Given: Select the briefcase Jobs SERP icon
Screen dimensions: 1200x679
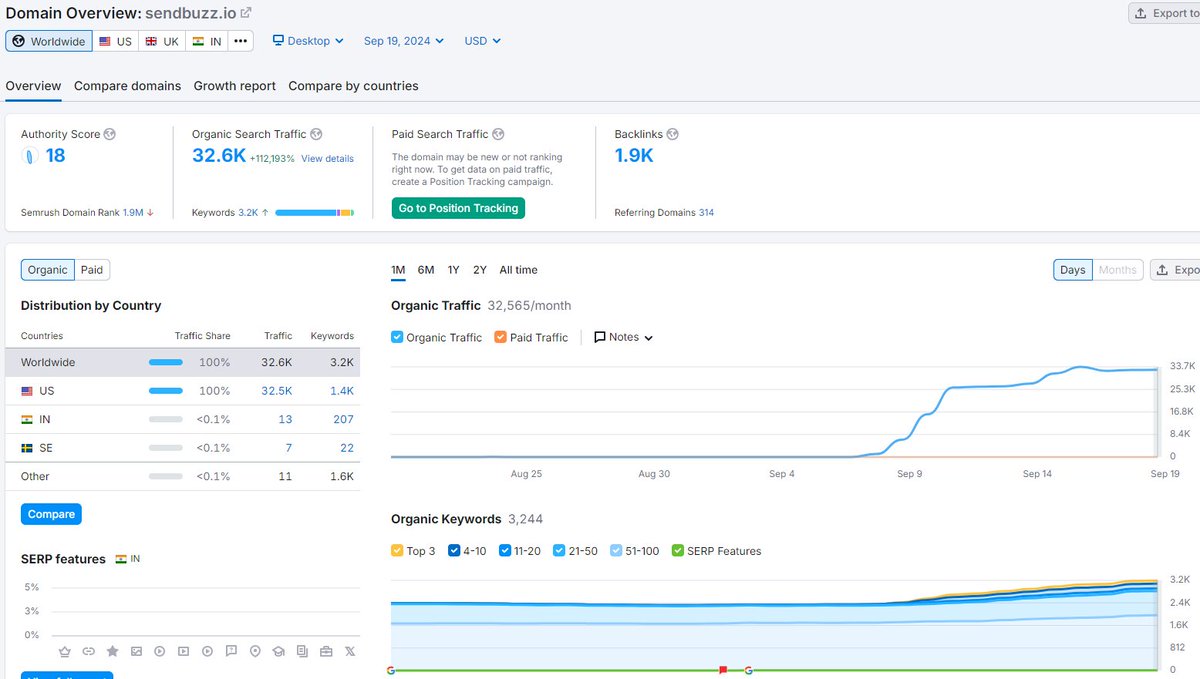Looking at the screenshot, I should click(x=326, y=651).
